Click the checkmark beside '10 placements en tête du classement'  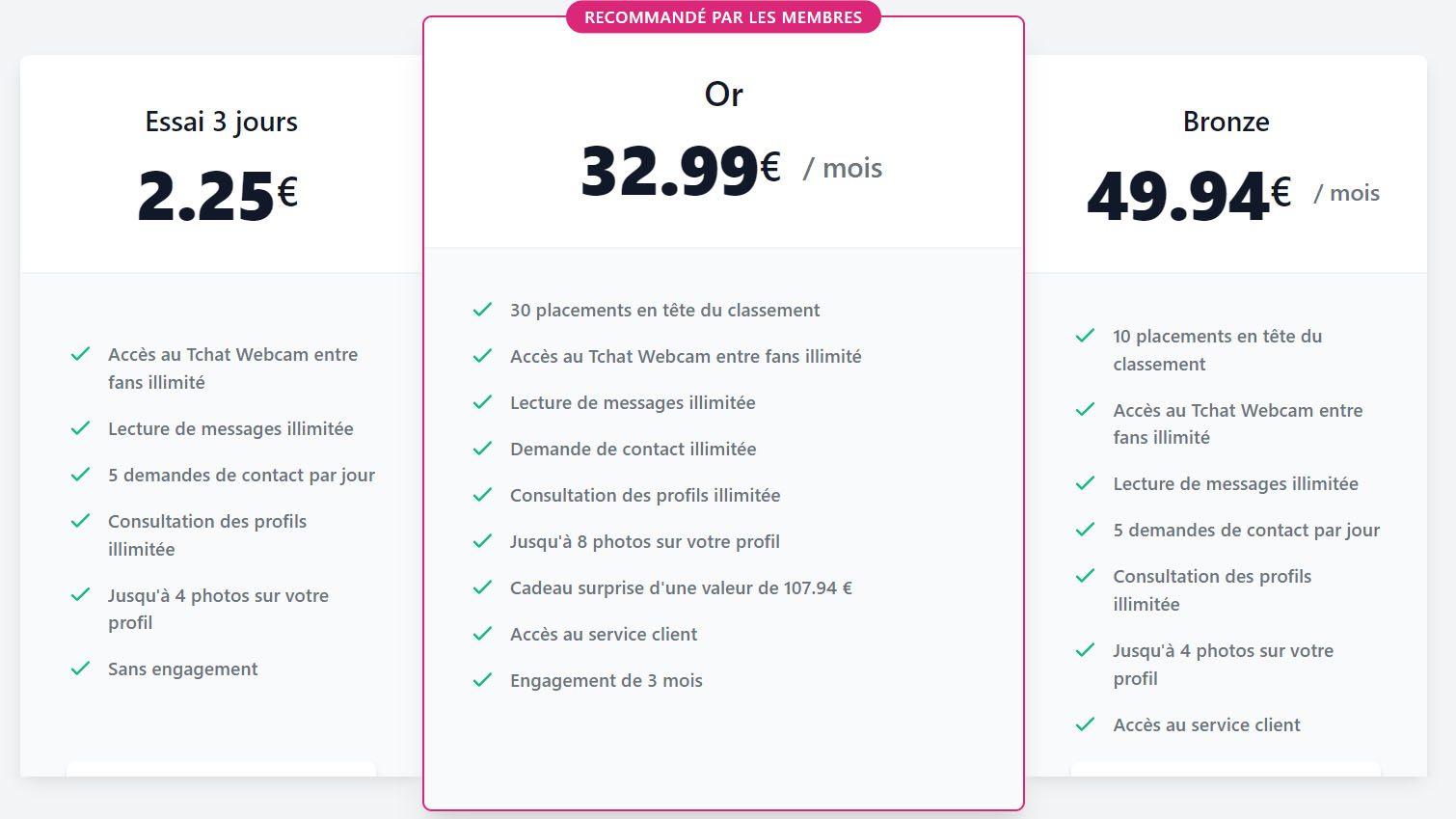tap(1085, 336)
